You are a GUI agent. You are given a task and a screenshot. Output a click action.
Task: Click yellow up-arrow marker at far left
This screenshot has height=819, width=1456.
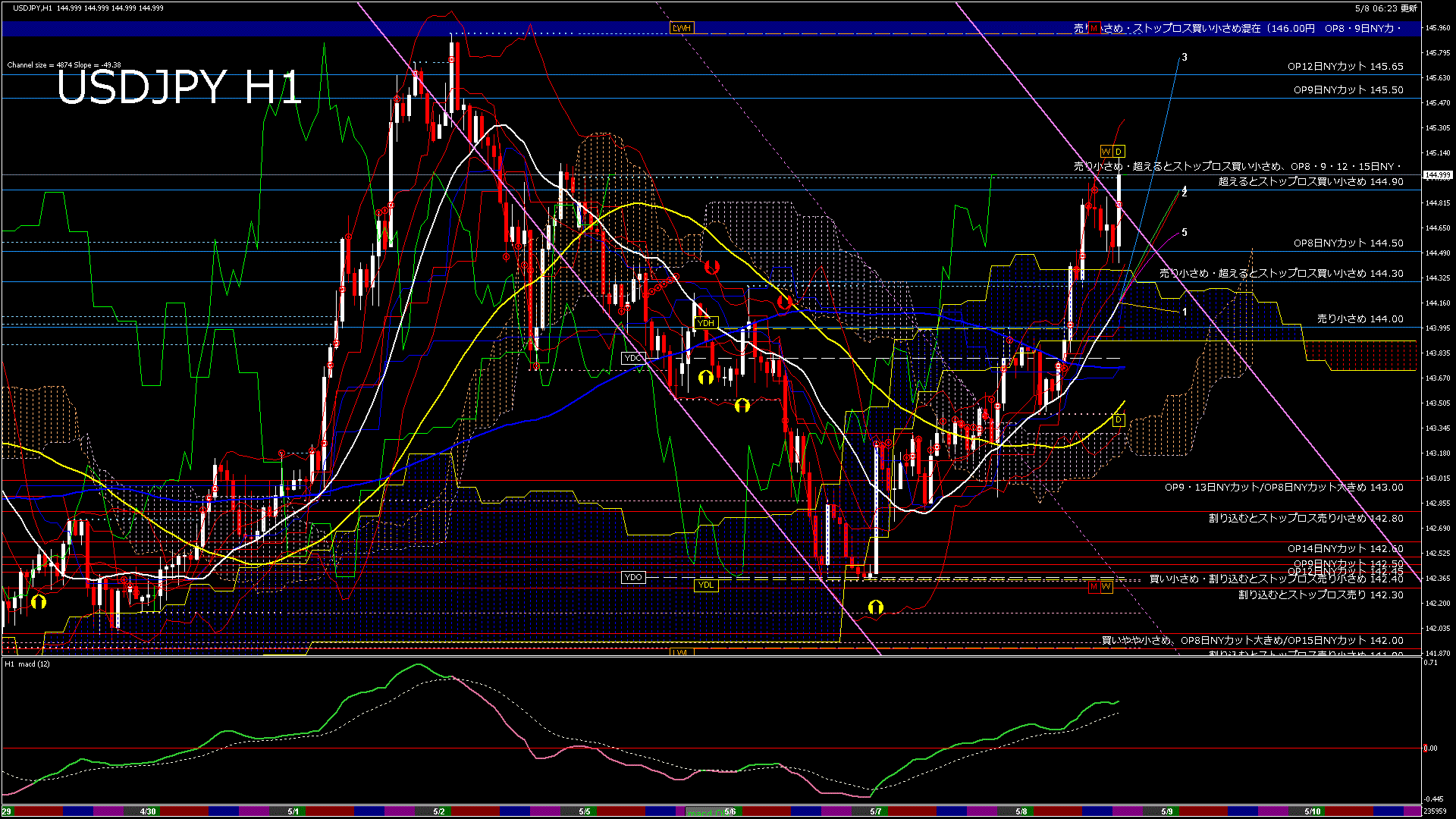[39, 602]
